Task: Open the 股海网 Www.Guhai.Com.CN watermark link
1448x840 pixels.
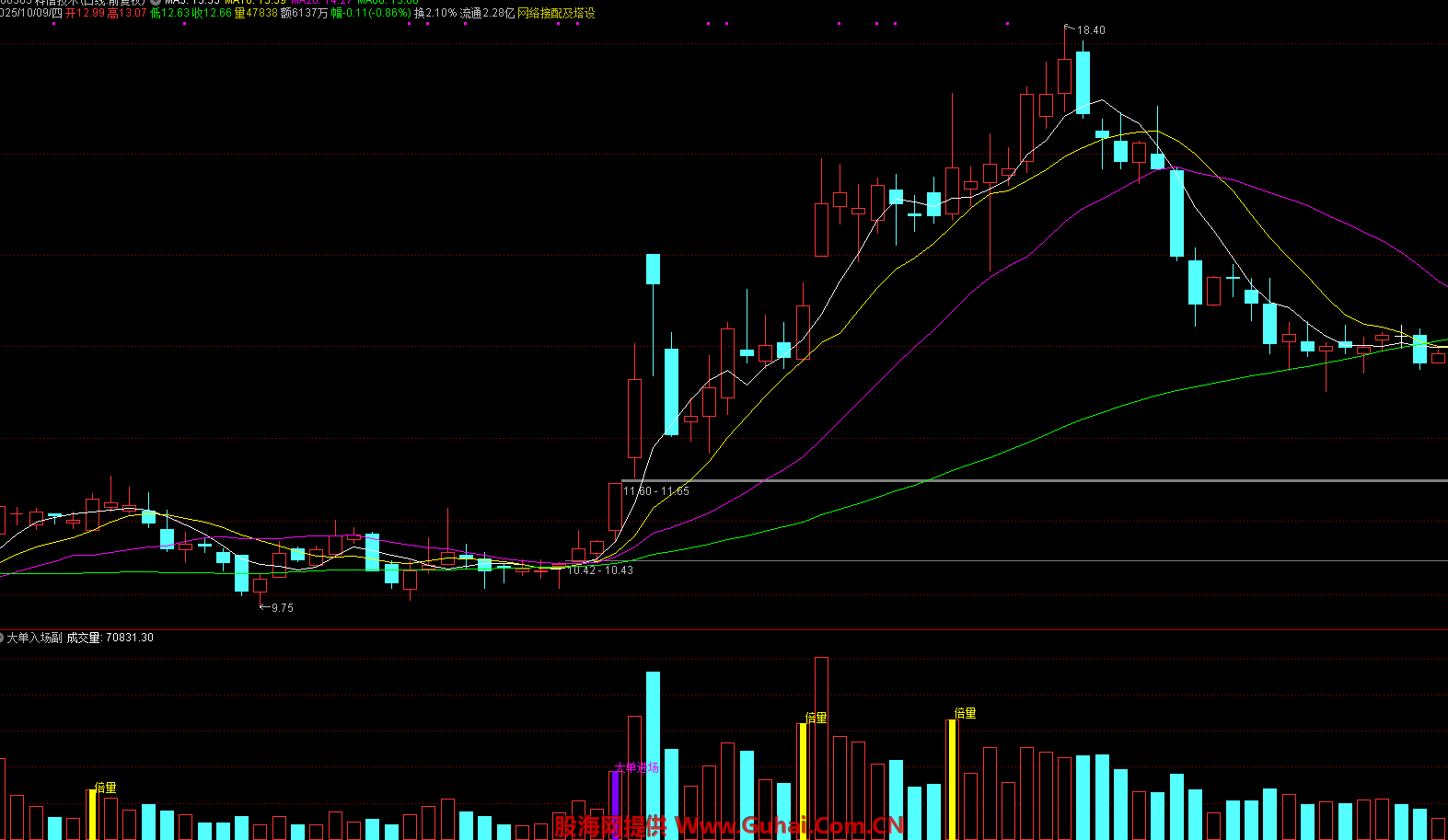Action: pos(728,825)
